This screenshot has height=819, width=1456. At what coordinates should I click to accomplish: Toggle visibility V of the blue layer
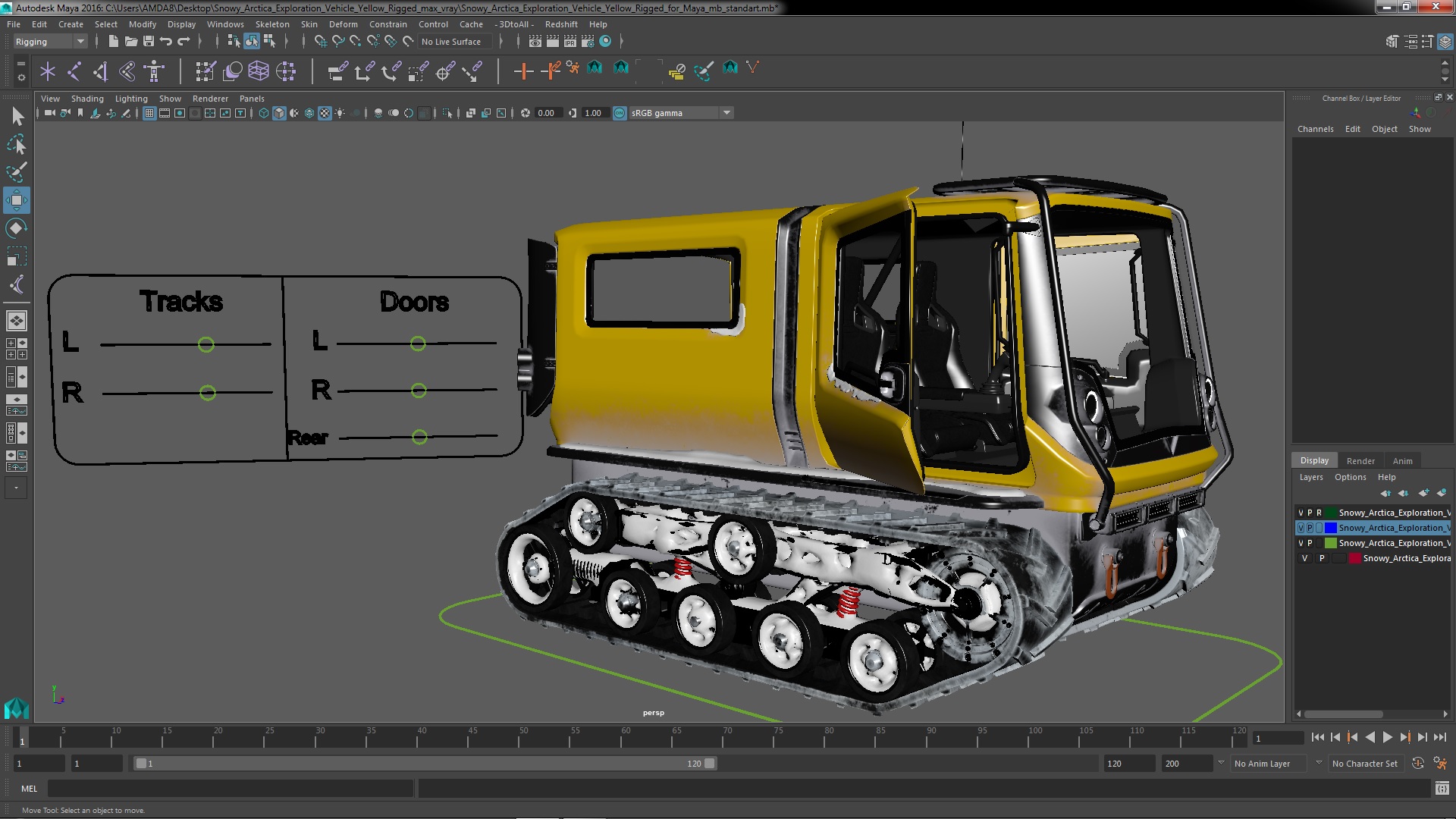(x=1301, y=528)
